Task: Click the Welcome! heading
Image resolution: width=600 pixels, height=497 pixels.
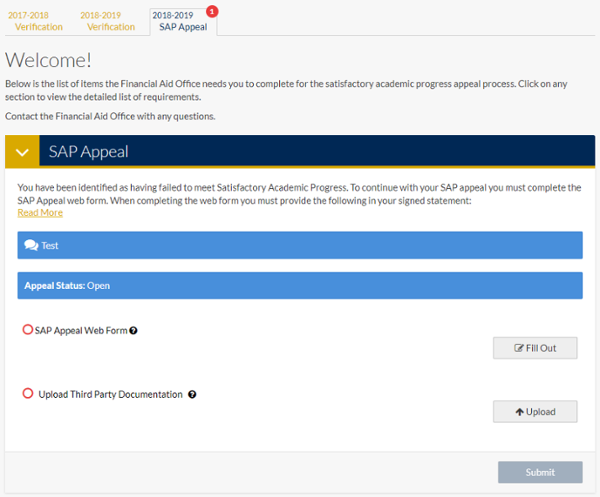Action: pos(49,60)
